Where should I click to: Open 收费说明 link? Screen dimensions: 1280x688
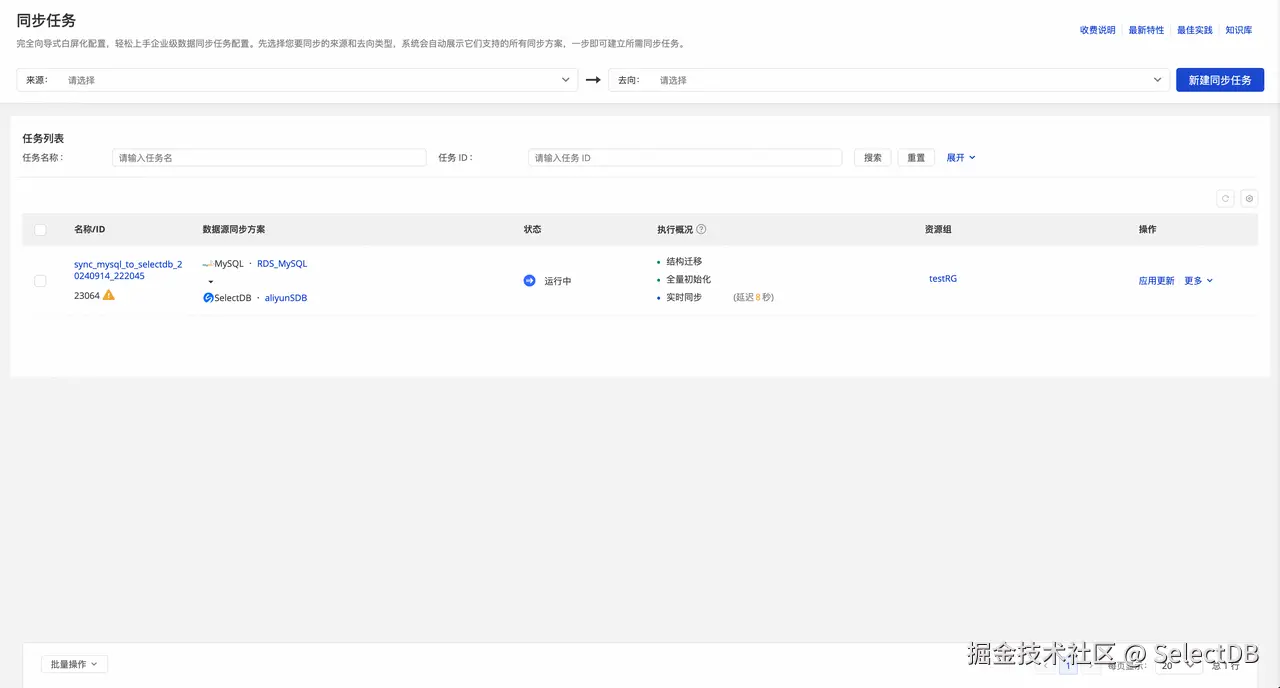click(1097, 30)
